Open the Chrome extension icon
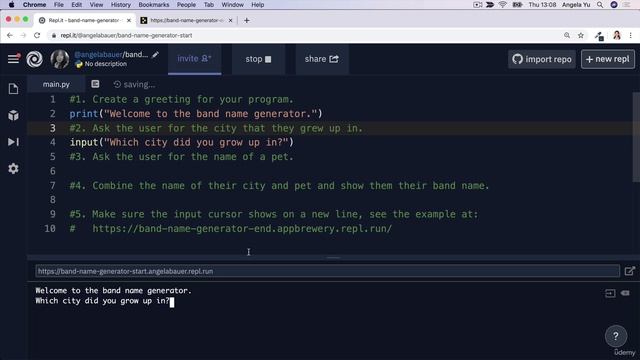The height and width of the screenshot is (360, 640). (599, 36)
